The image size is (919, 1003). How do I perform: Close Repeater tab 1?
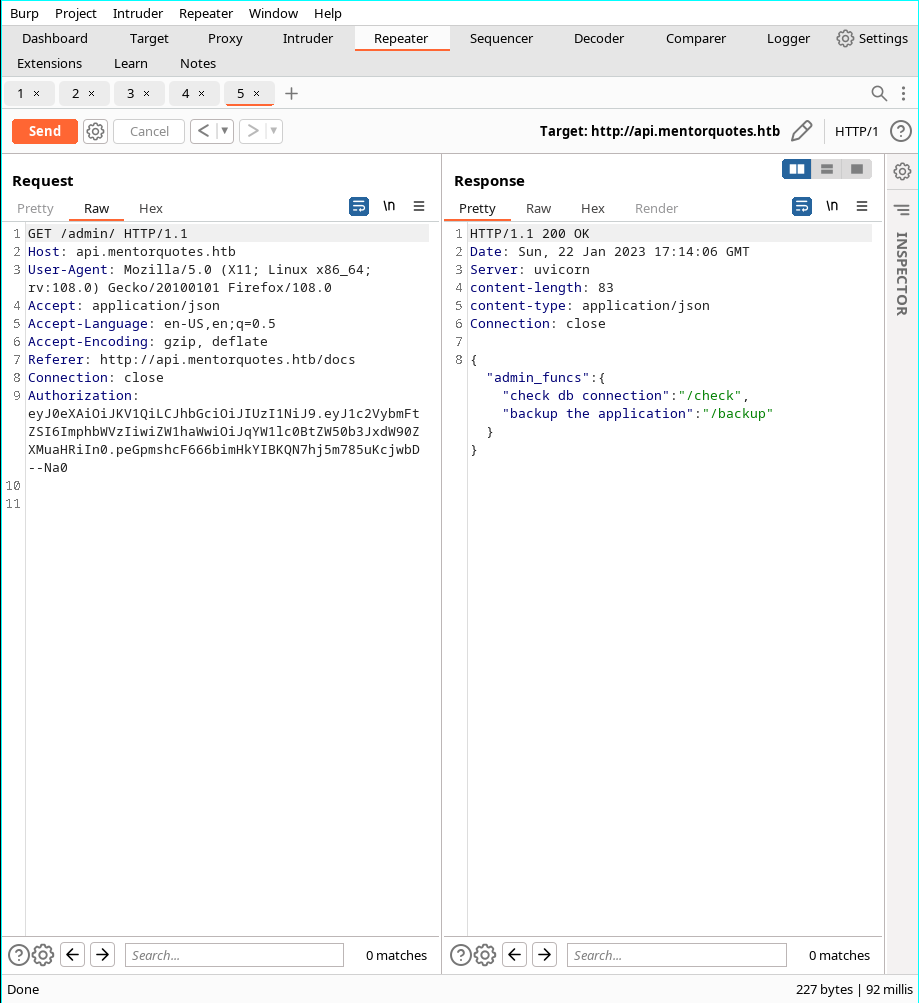(x=36, y=93)
